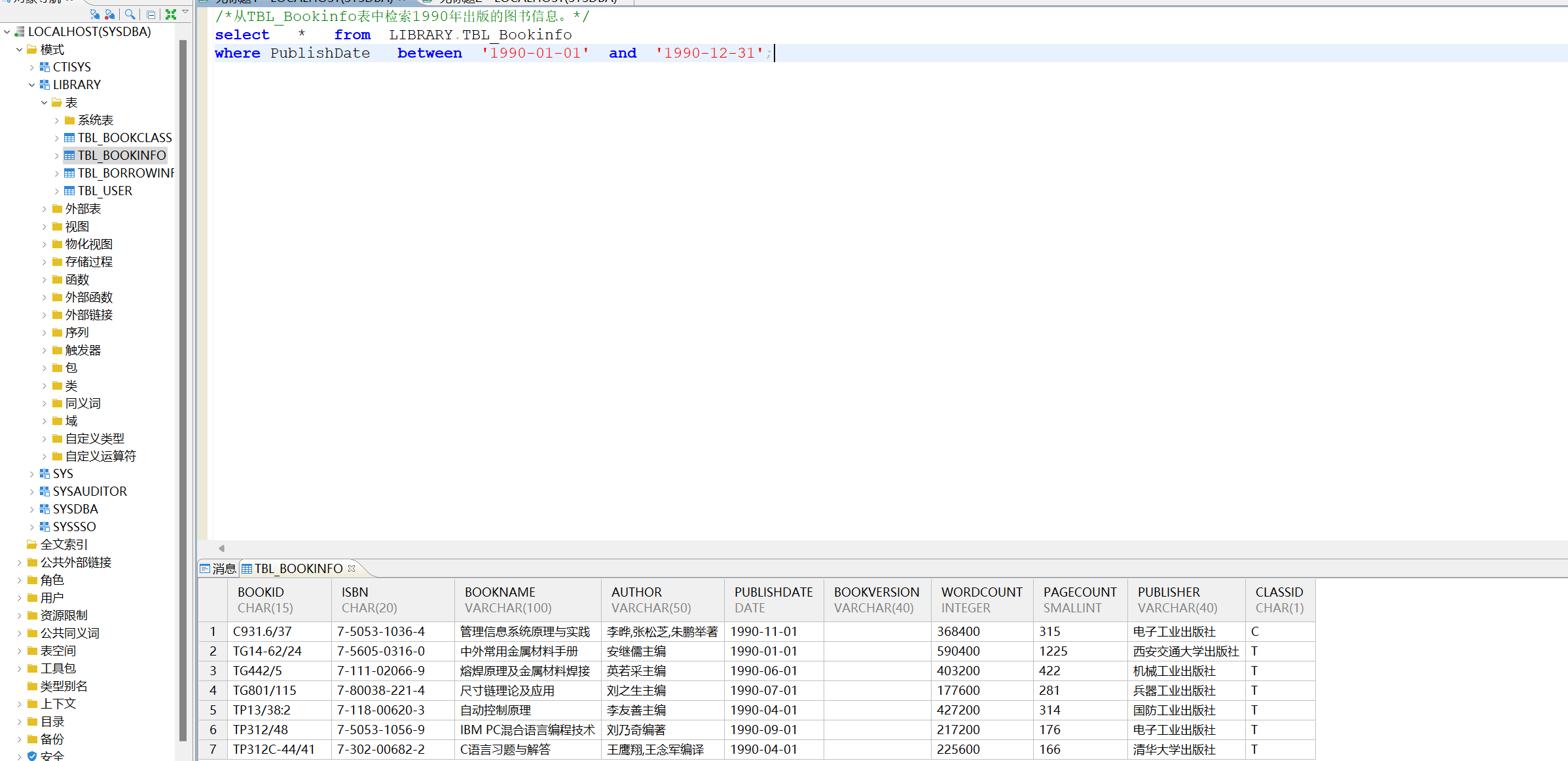Click the LOCALHOST server icon
1568x761 pixels.
[20, 31]
